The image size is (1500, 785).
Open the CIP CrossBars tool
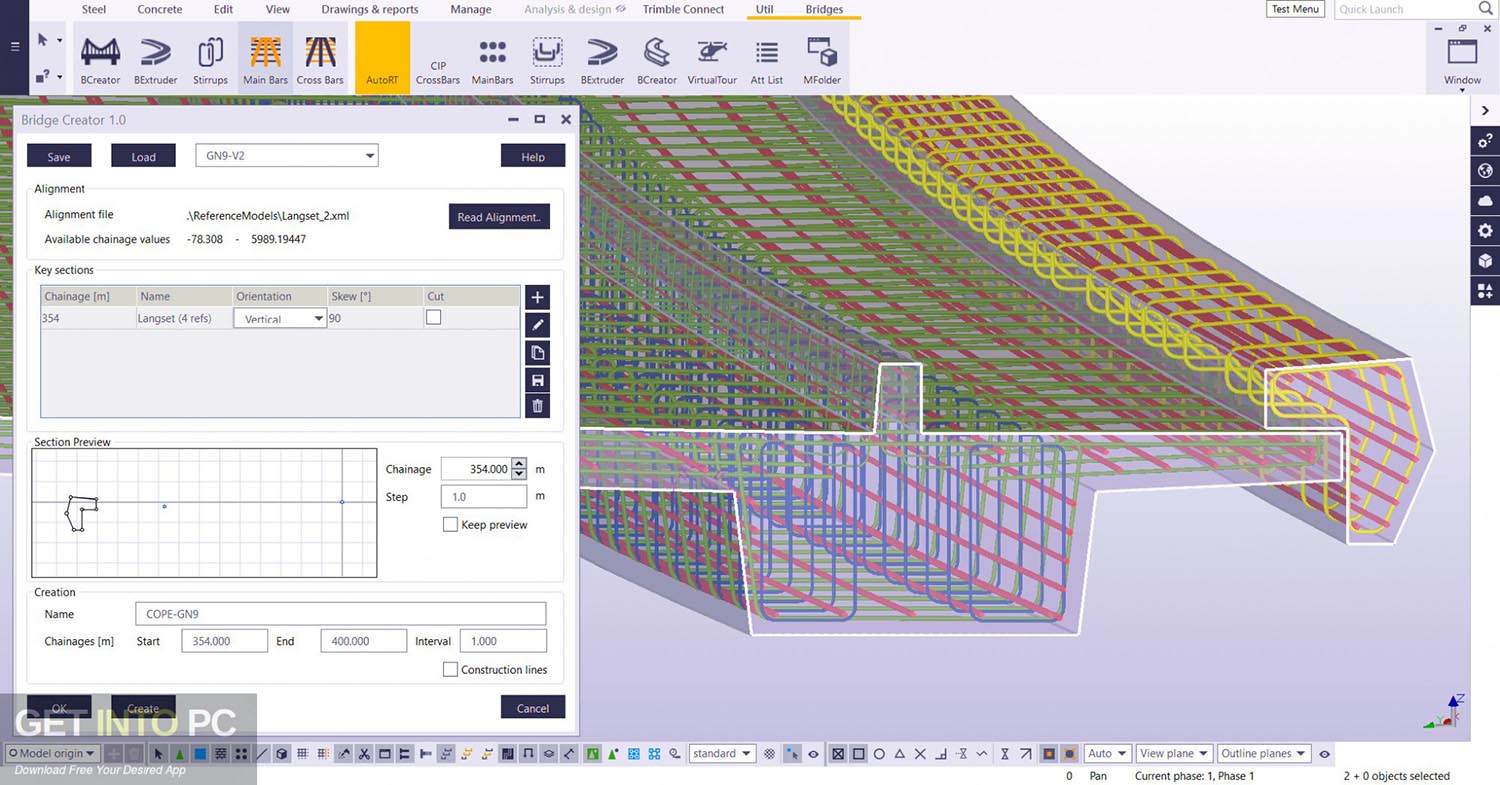point(438,72)
